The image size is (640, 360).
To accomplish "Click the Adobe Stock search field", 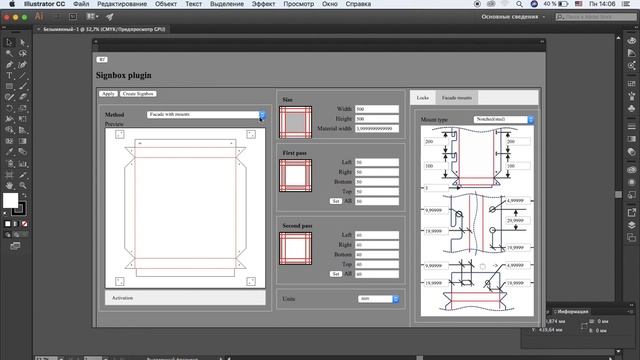I will click(596, 17).
